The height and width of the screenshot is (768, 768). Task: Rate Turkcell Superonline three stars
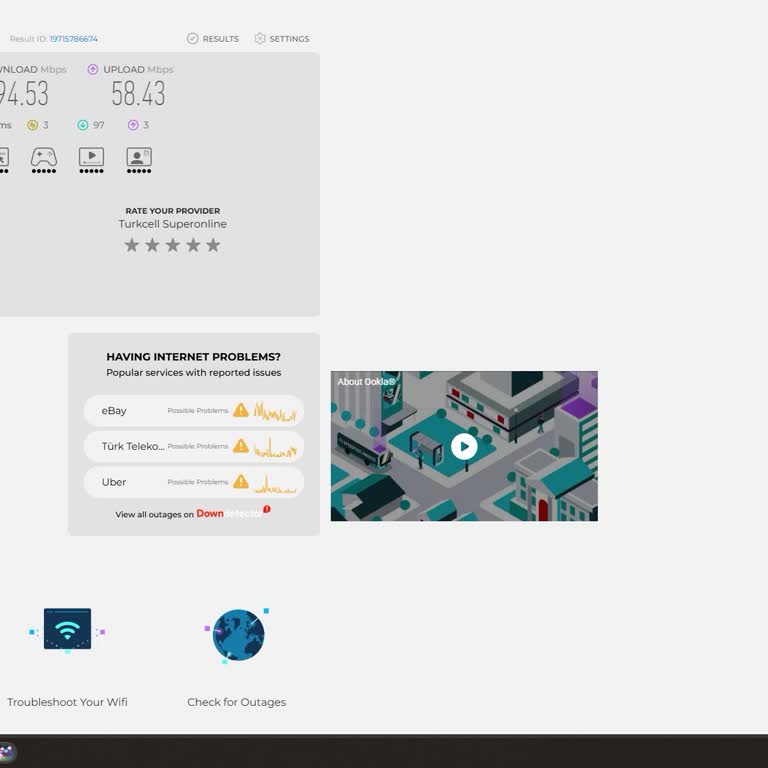[172, 245]
